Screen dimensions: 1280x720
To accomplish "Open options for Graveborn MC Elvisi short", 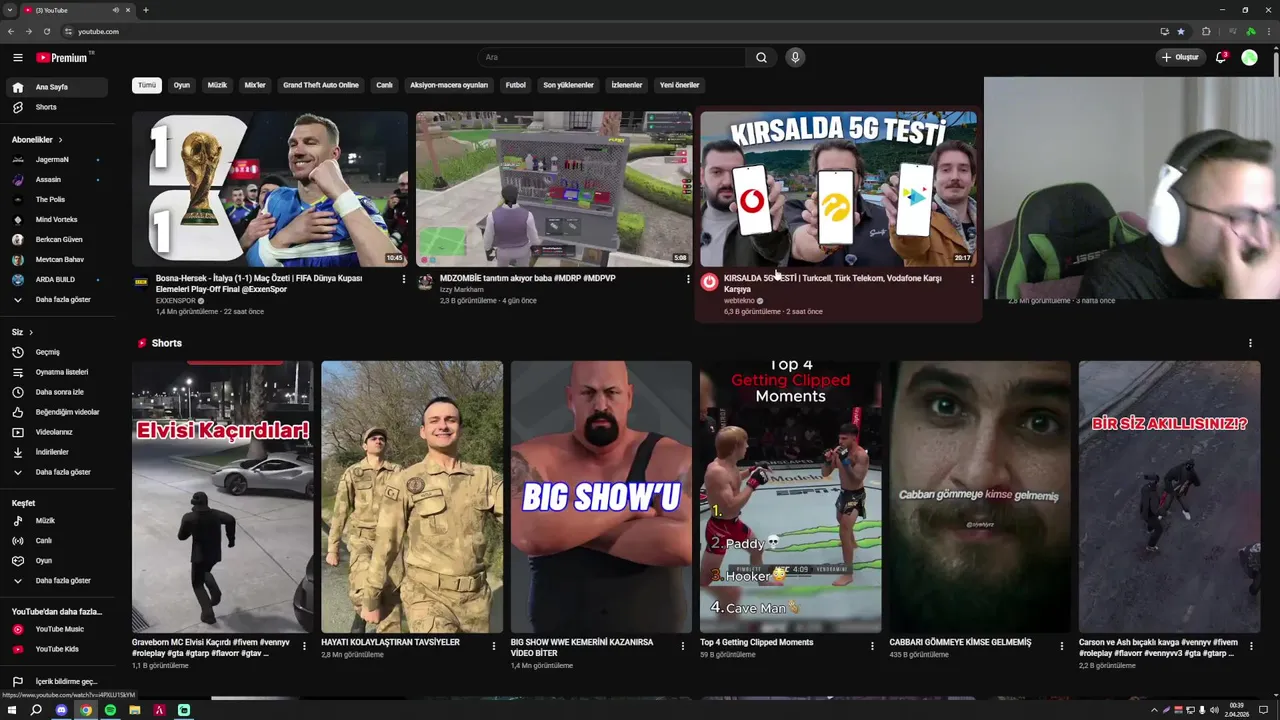I will [304, 646].
